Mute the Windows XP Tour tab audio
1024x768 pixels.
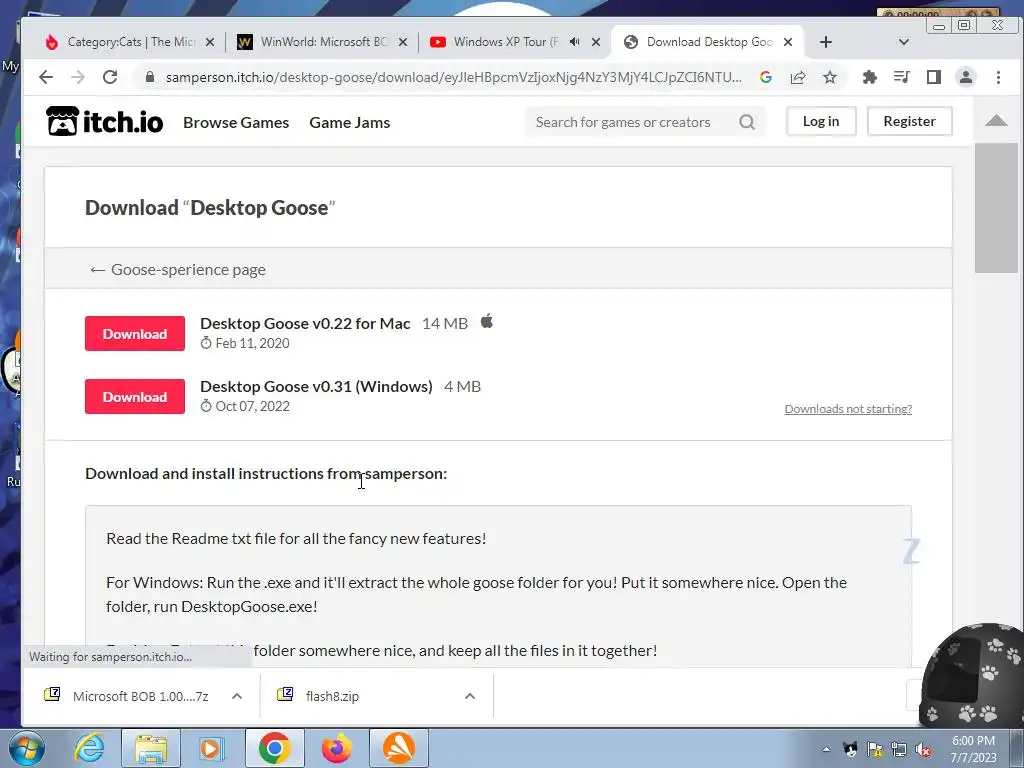[574, 42]
